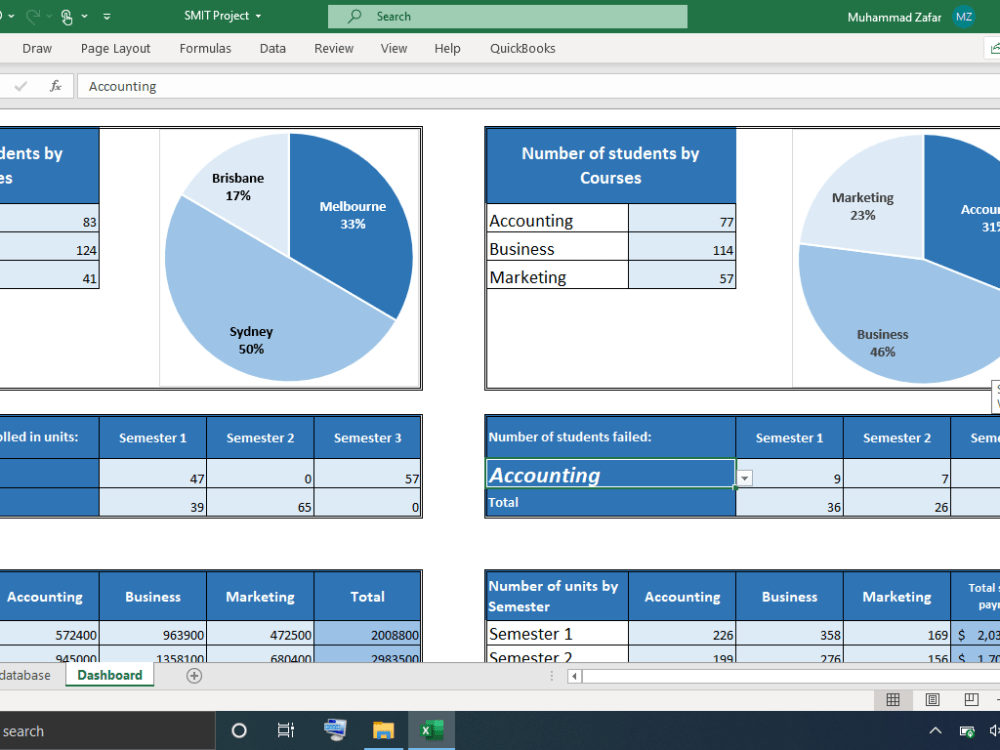The width and height of the screenshot is (1000, 750).
Task: Open the database sheet tab
Action: click(25, 675)
